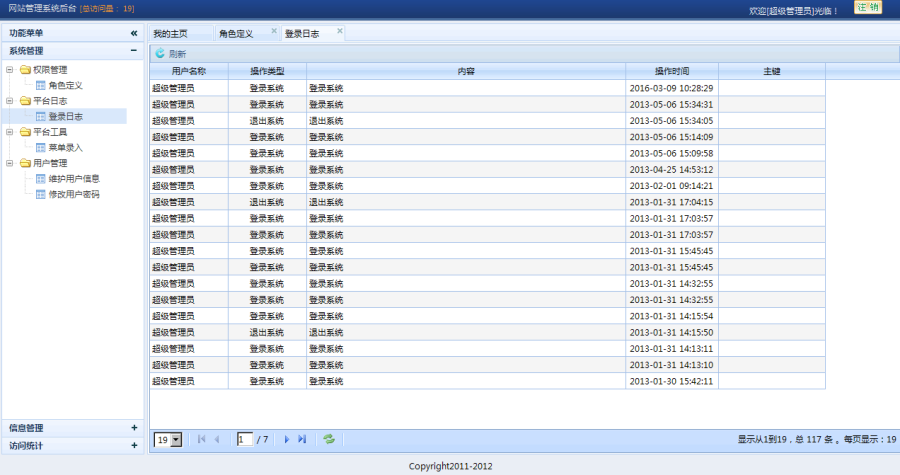
Task: Collapse the 平台日志 tree node
Action: (9, 100)
